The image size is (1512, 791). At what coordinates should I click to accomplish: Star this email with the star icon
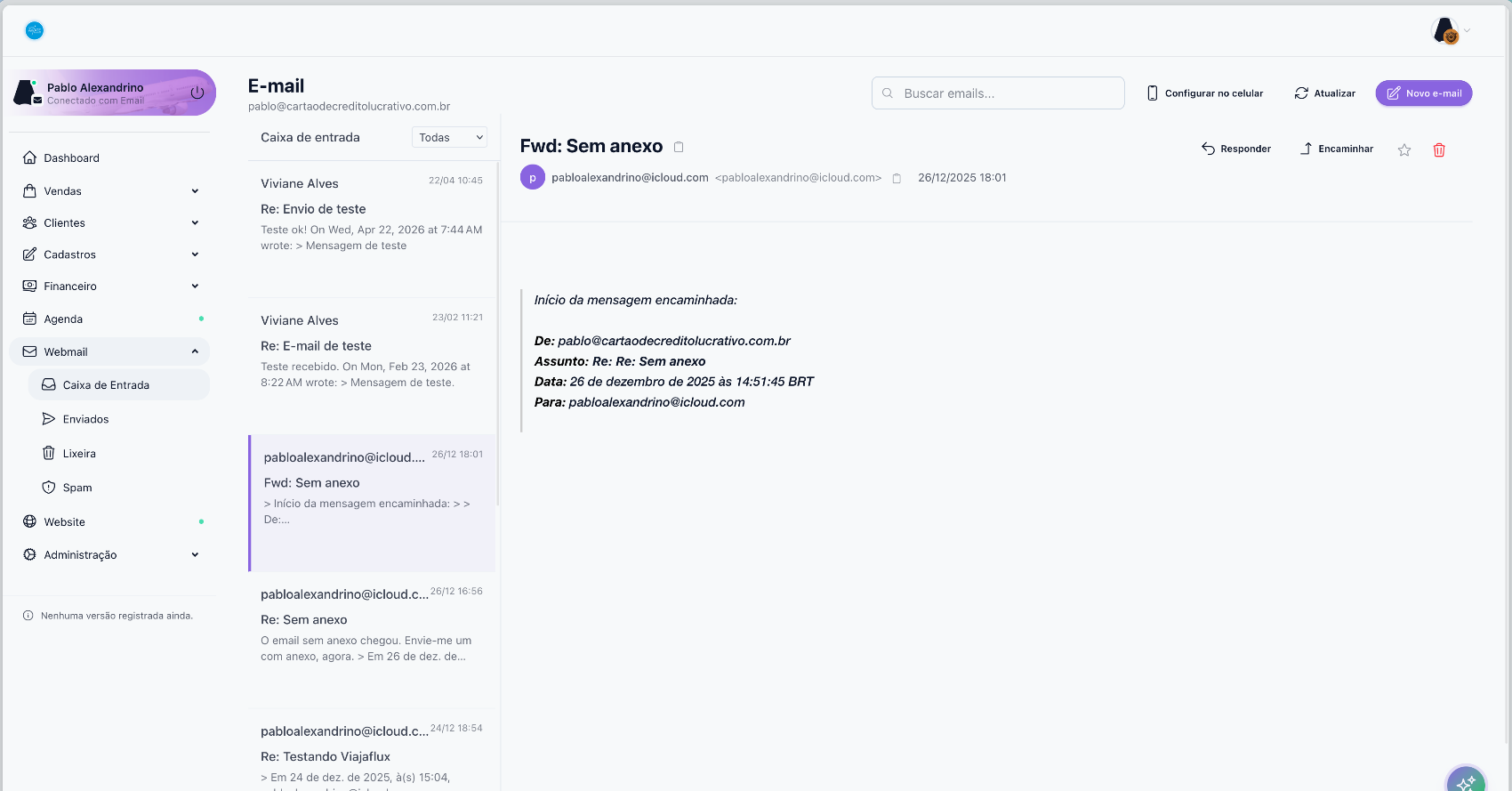[1404, 149]
